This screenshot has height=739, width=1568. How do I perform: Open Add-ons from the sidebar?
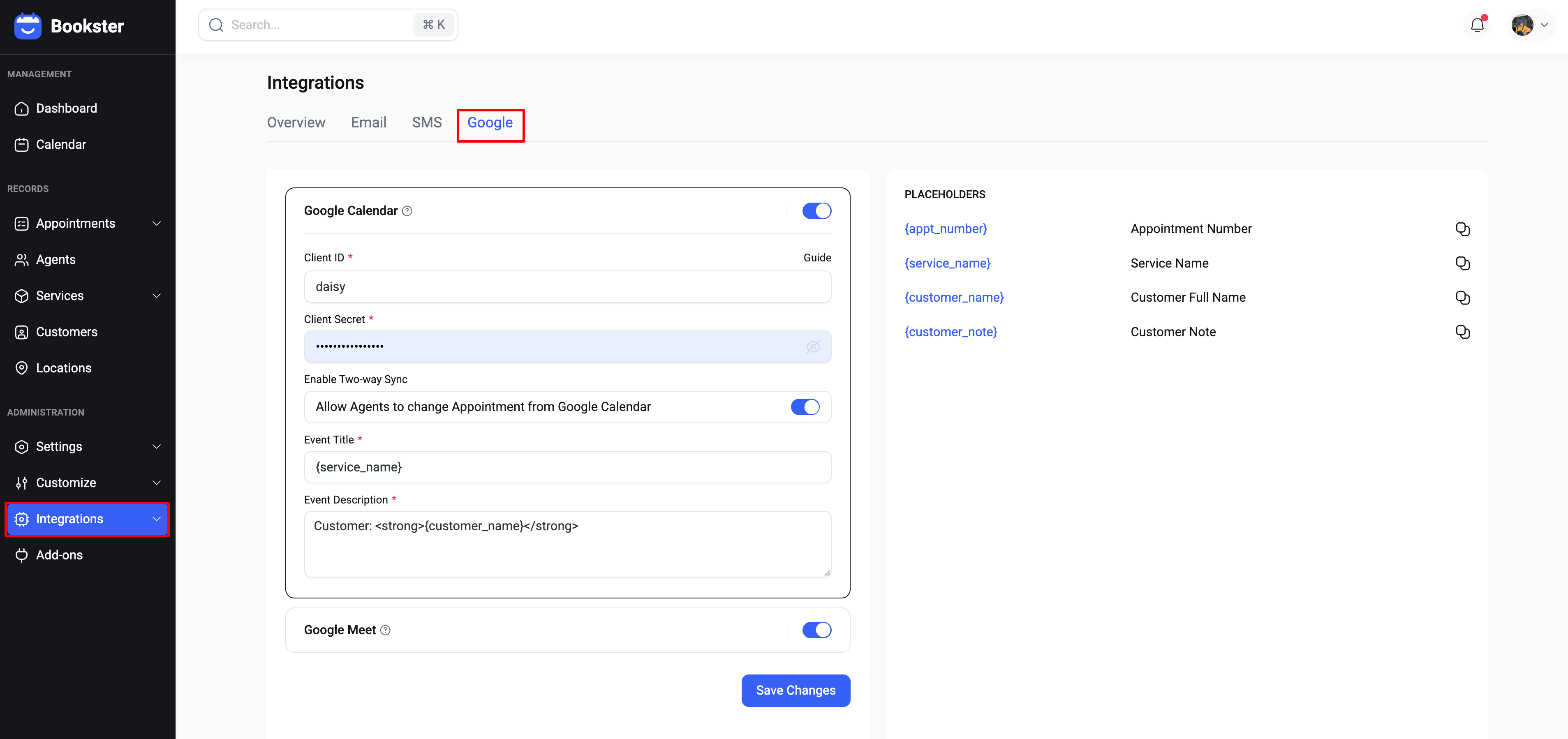click(59, 554)
